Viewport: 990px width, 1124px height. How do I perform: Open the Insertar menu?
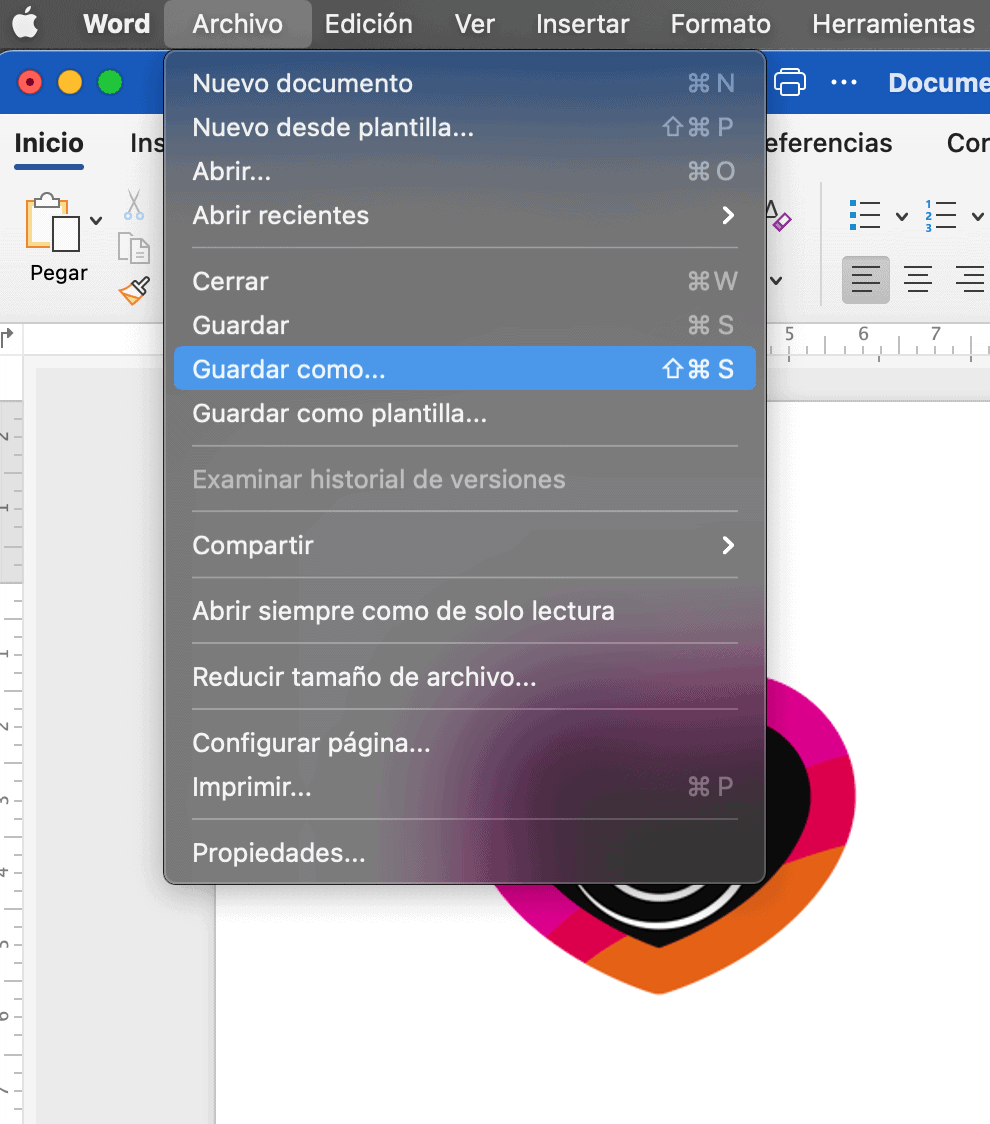[x=582, y=24]
